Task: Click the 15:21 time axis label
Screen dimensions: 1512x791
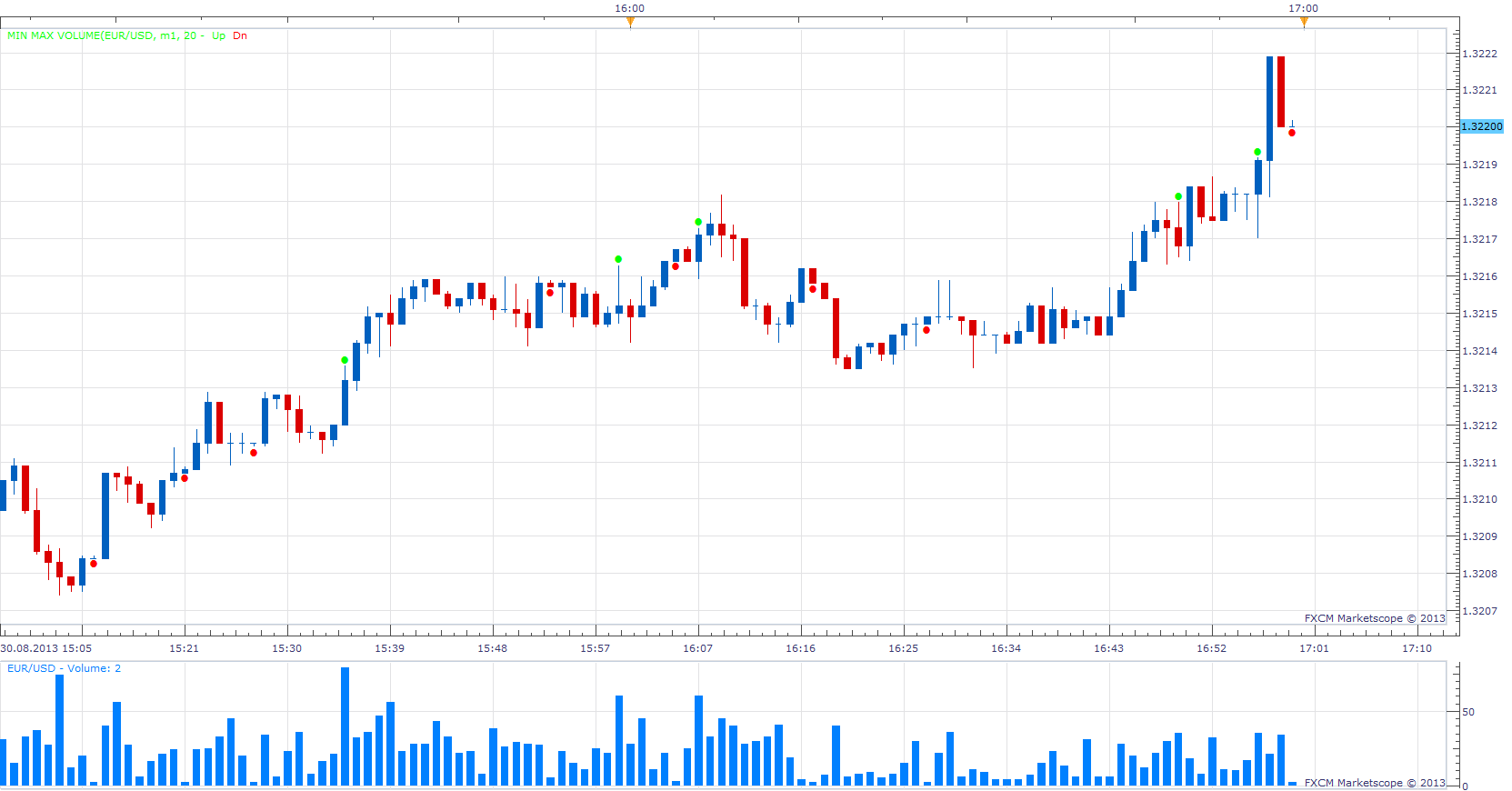Action: 184,648
